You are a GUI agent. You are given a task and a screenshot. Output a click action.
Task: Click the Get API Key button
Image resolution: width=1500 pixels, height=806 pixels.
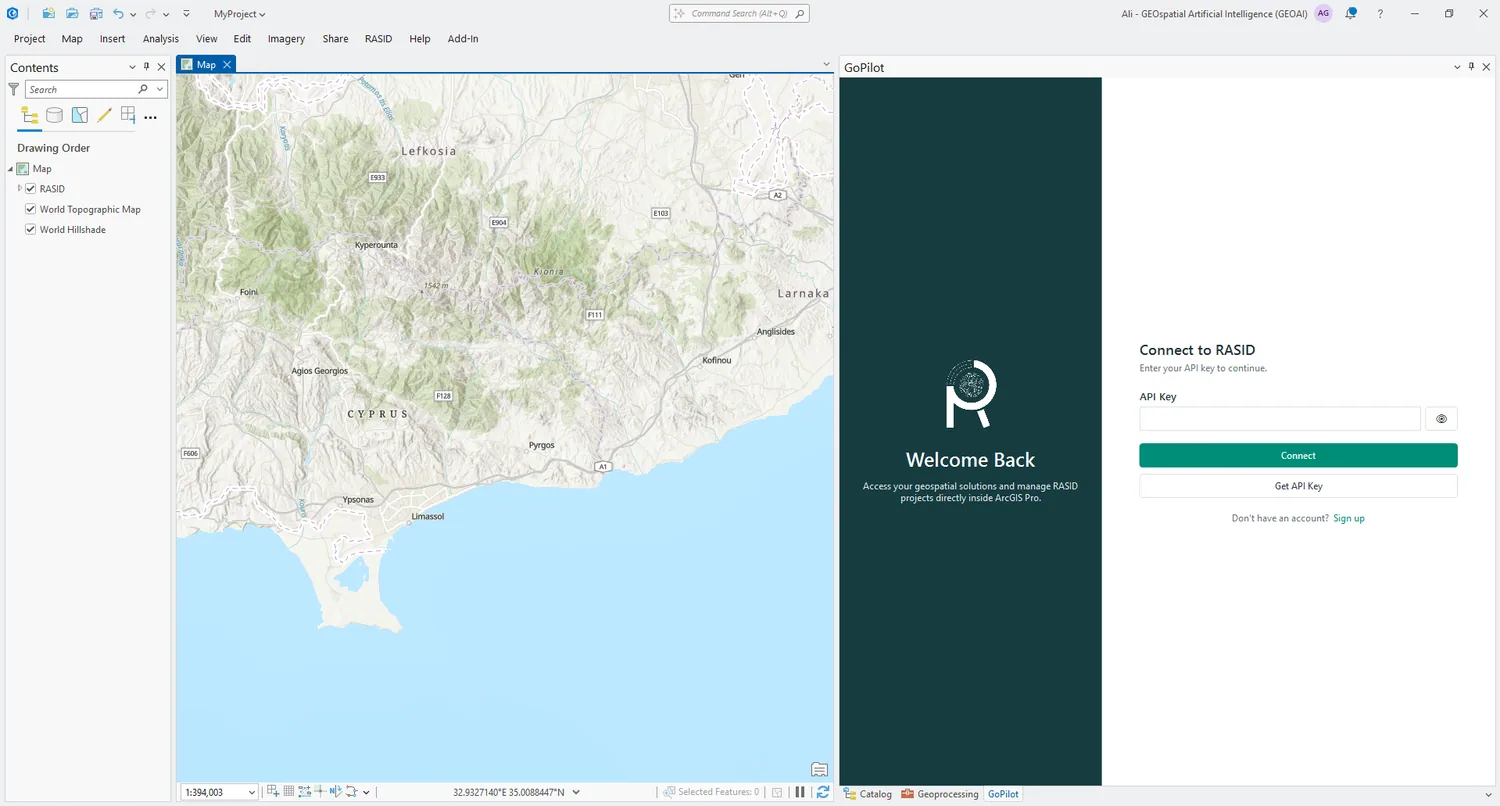[x=1298, y=486]
